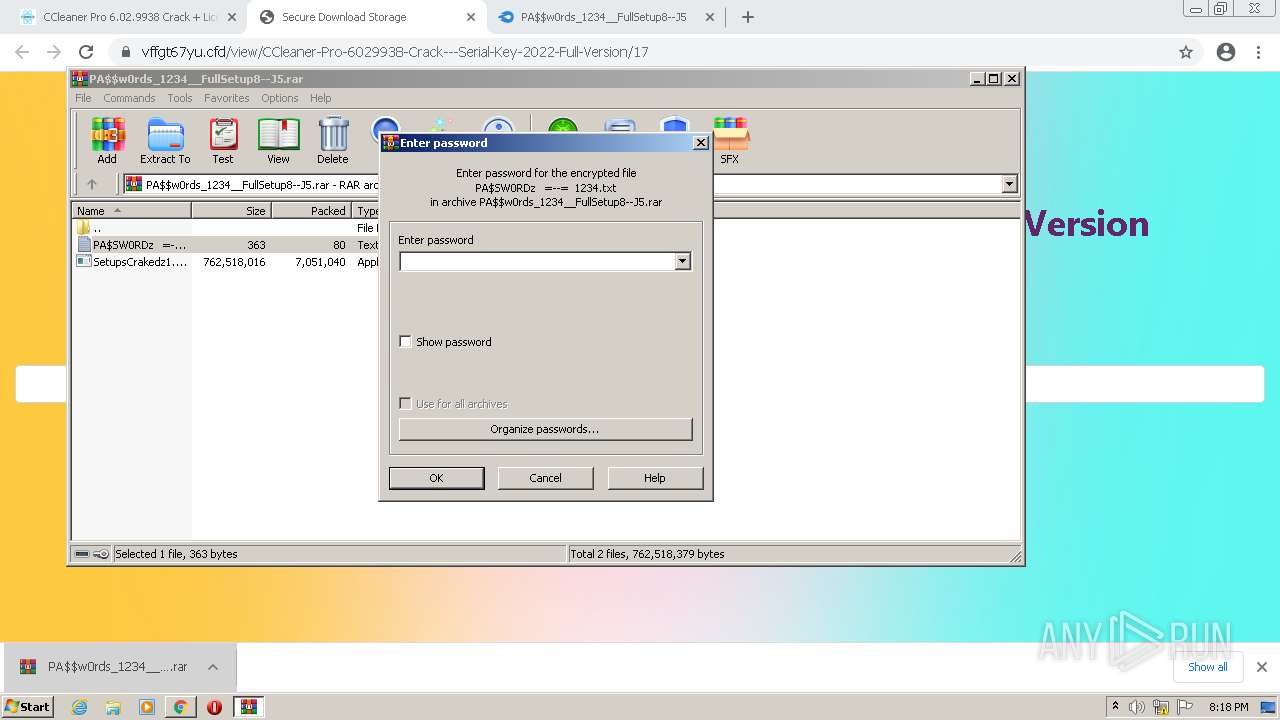Close the Enter password dialog

click(x=701, y=143)
